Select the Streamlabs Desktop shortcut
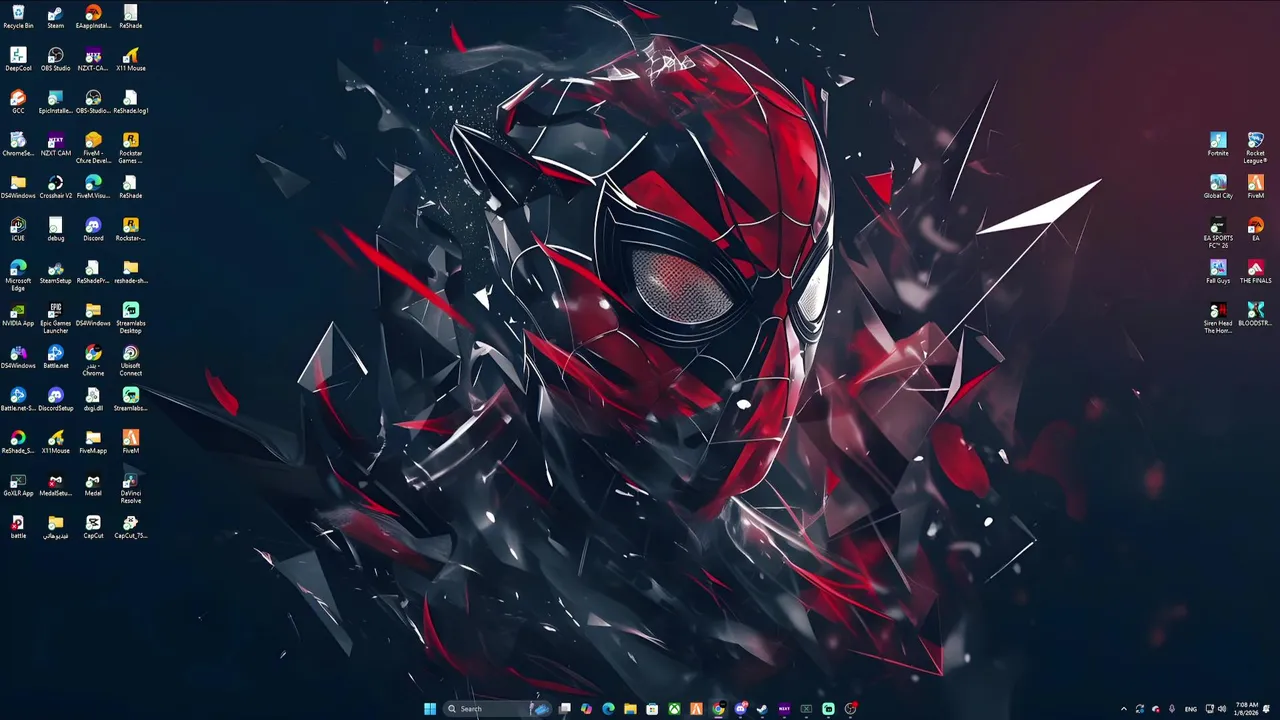 (130, 318)
